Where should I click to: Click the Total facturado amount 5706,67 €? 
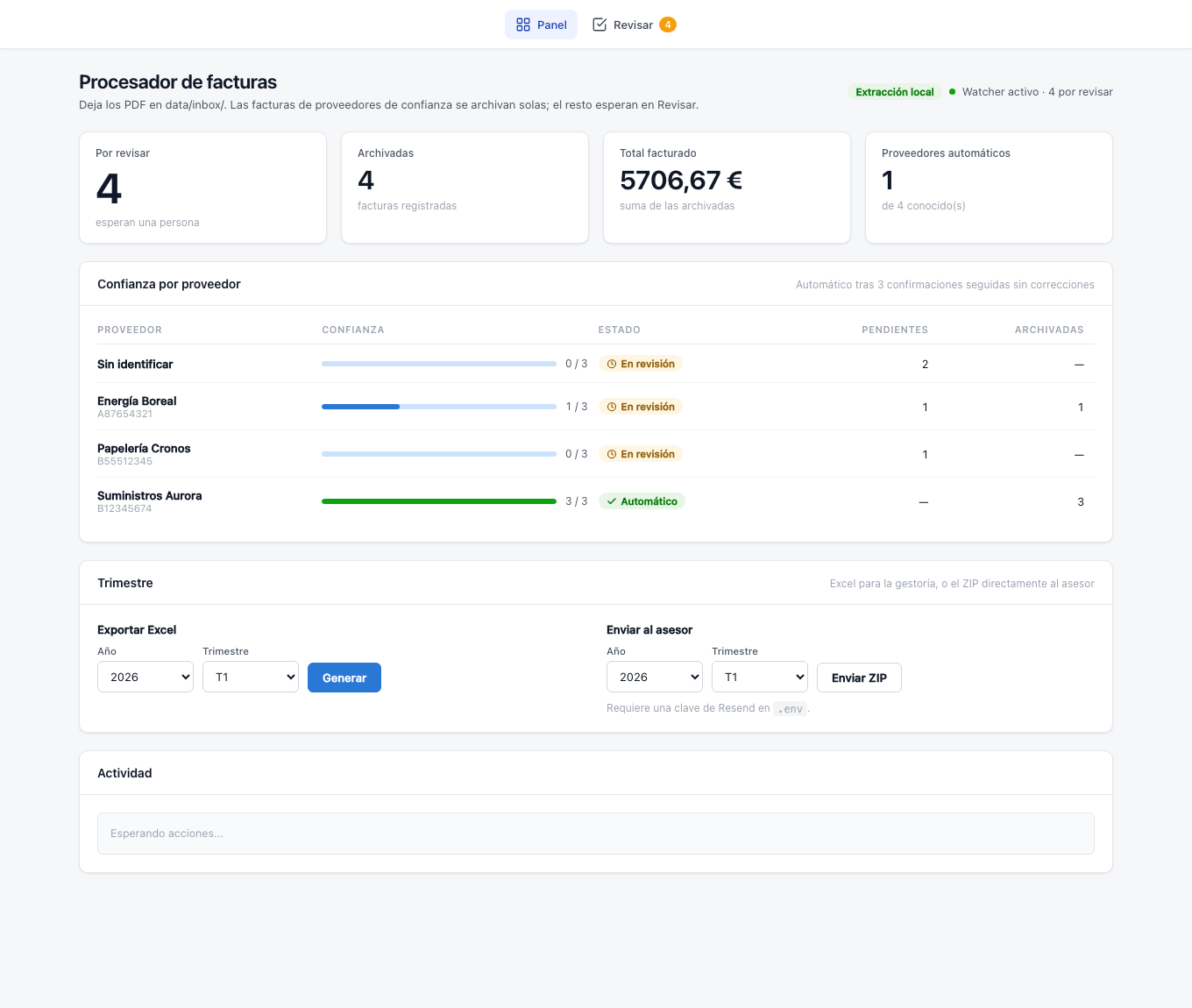(681, 181)
